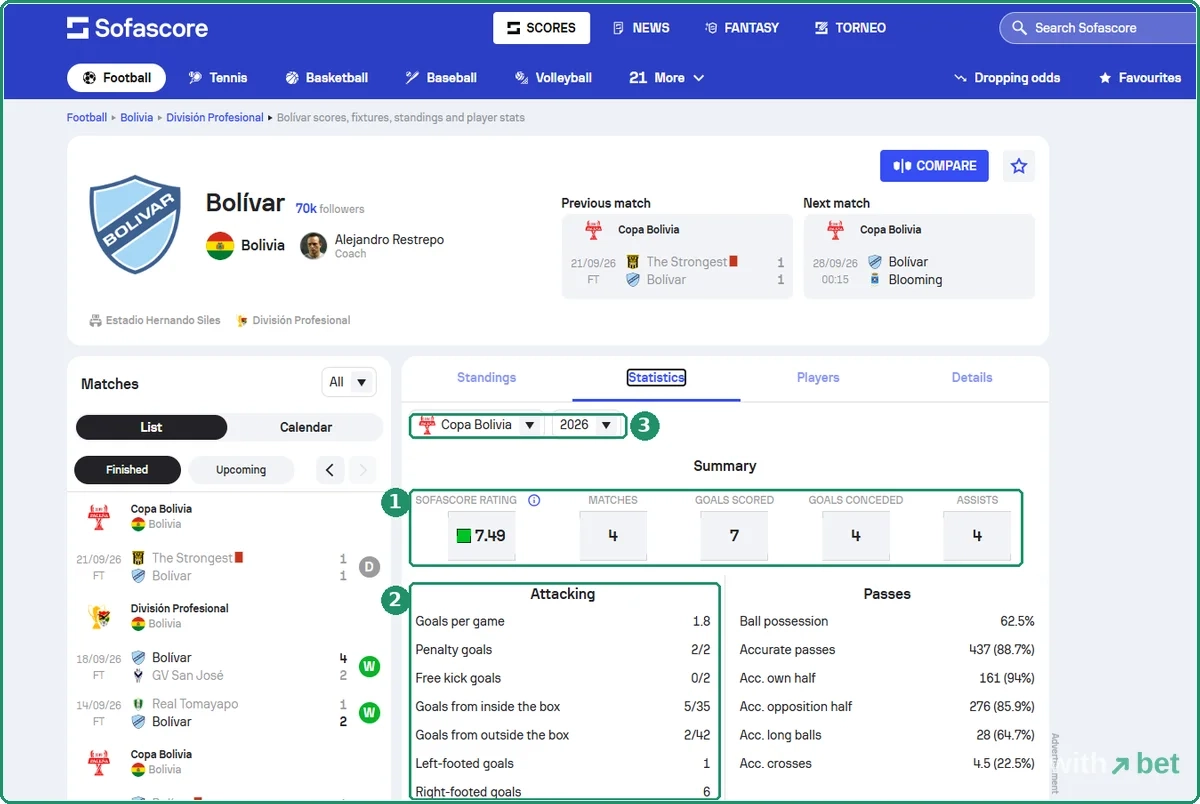Click Left-footed goals row
The height and width of the screenshot is (804, 1200).
(563, 764)
